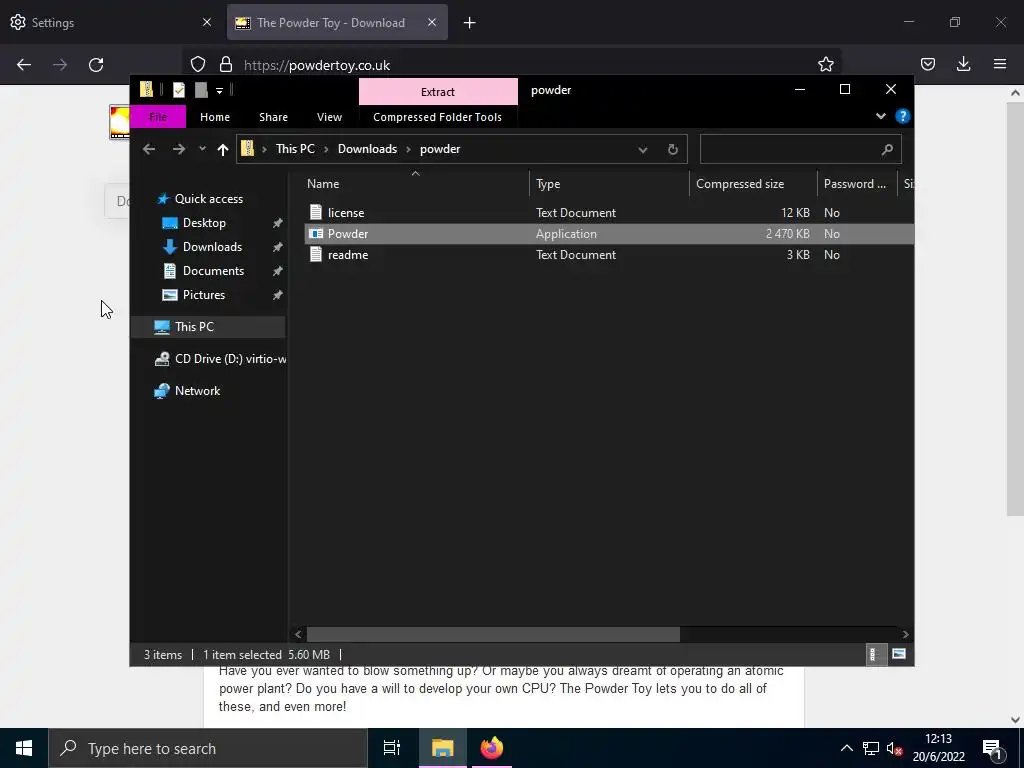
Task: Open Explorer help with question mark icon
Action: pyautogui.click(x=903, y=116)
